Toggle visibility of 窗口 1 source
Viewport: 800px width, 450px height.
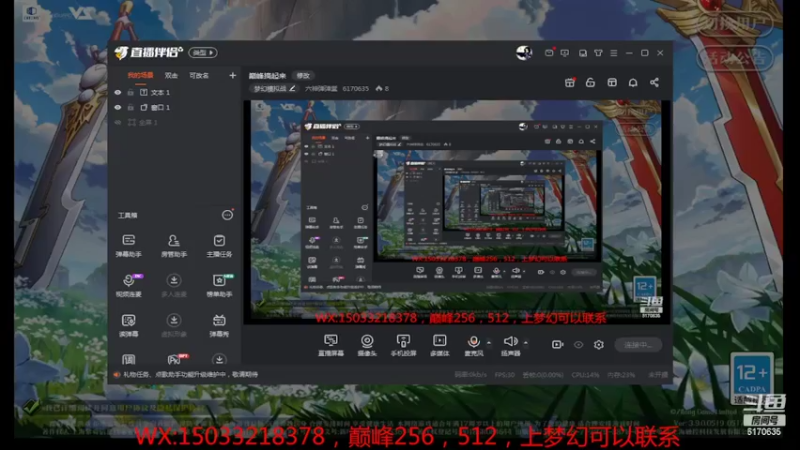click(x=118, y=108)
